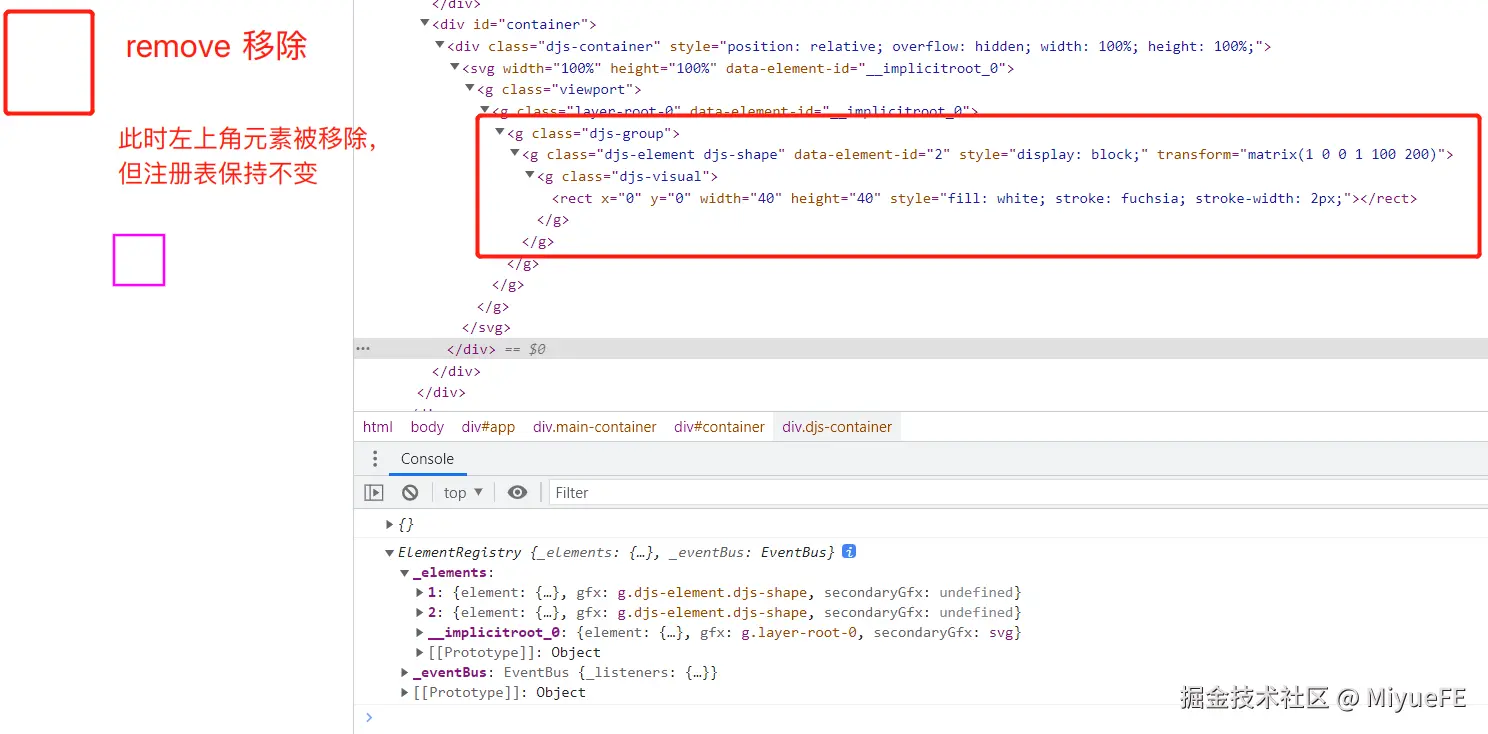Select div.main-container breadcrumb
Viewport: 1488px width, 734px height.
[x=595, y=427]
